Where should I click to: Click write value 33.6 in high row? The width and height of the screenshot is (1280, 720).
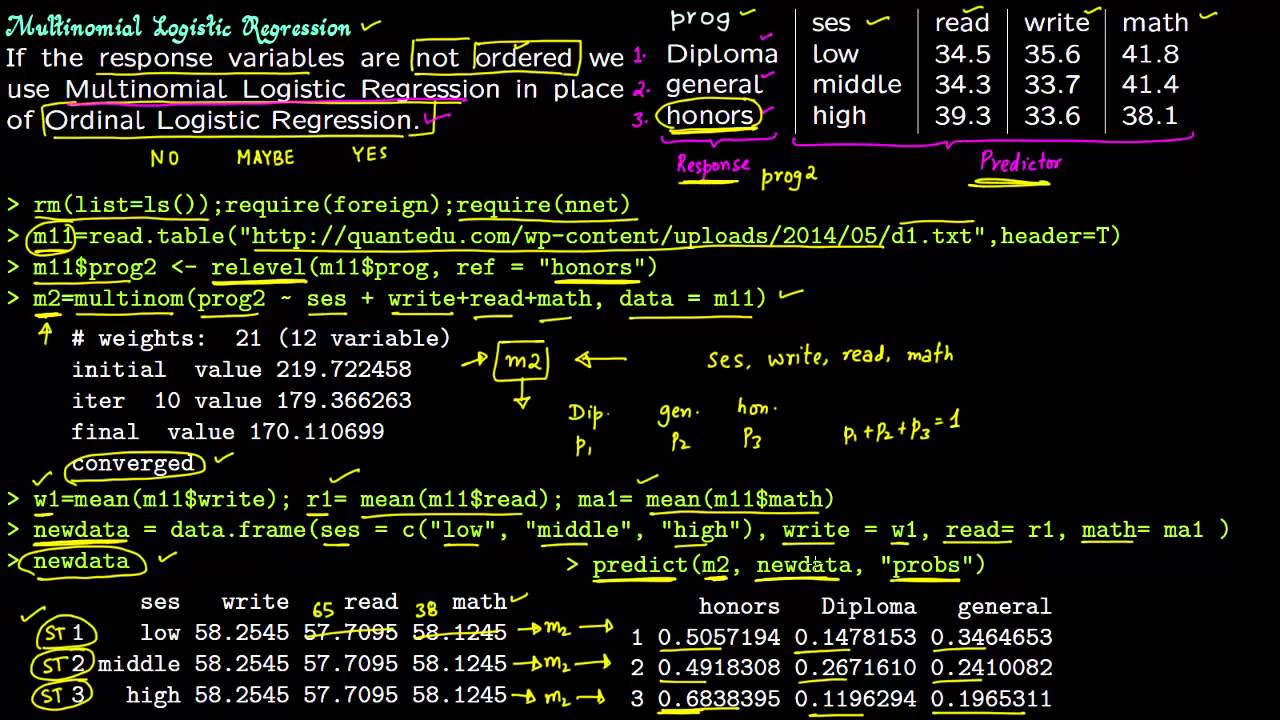[1052, 116]
